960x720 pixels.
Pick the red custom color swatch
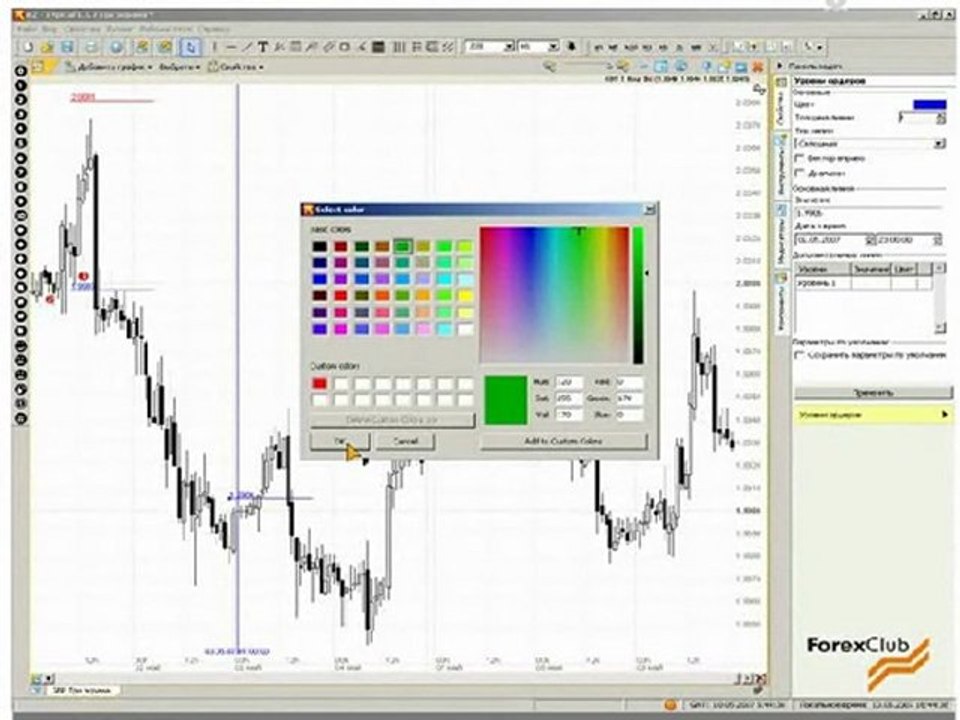point(320,384)
